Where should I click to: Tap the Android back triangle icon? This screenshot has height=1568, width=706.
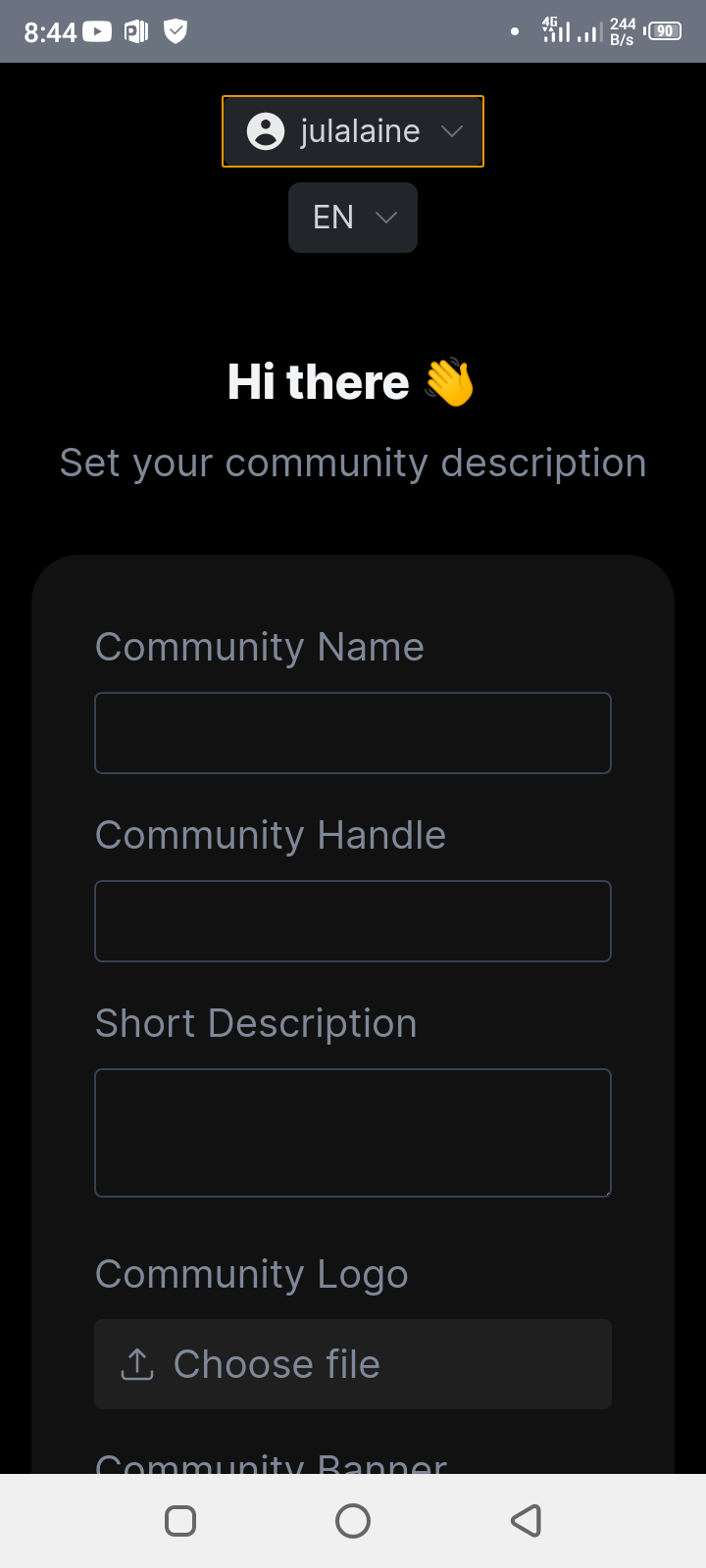coord(527,1521)
